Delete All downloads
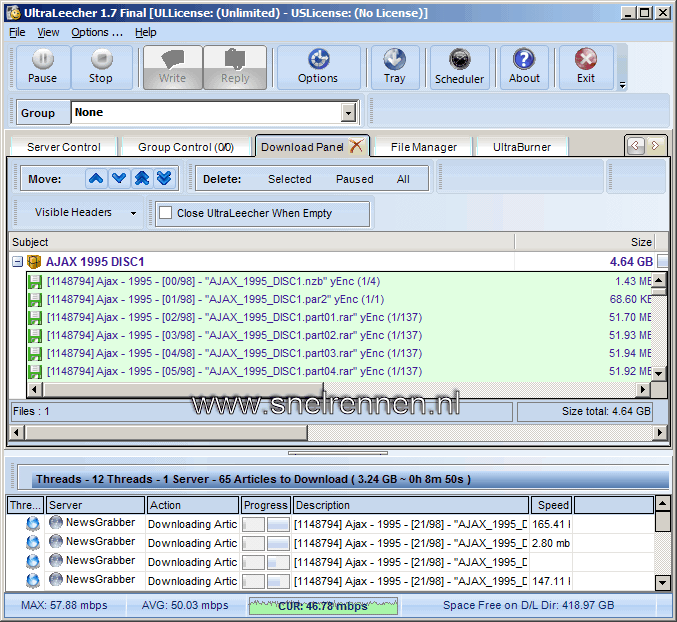Viewport: 677px width, 622px height. click(403, 179)
